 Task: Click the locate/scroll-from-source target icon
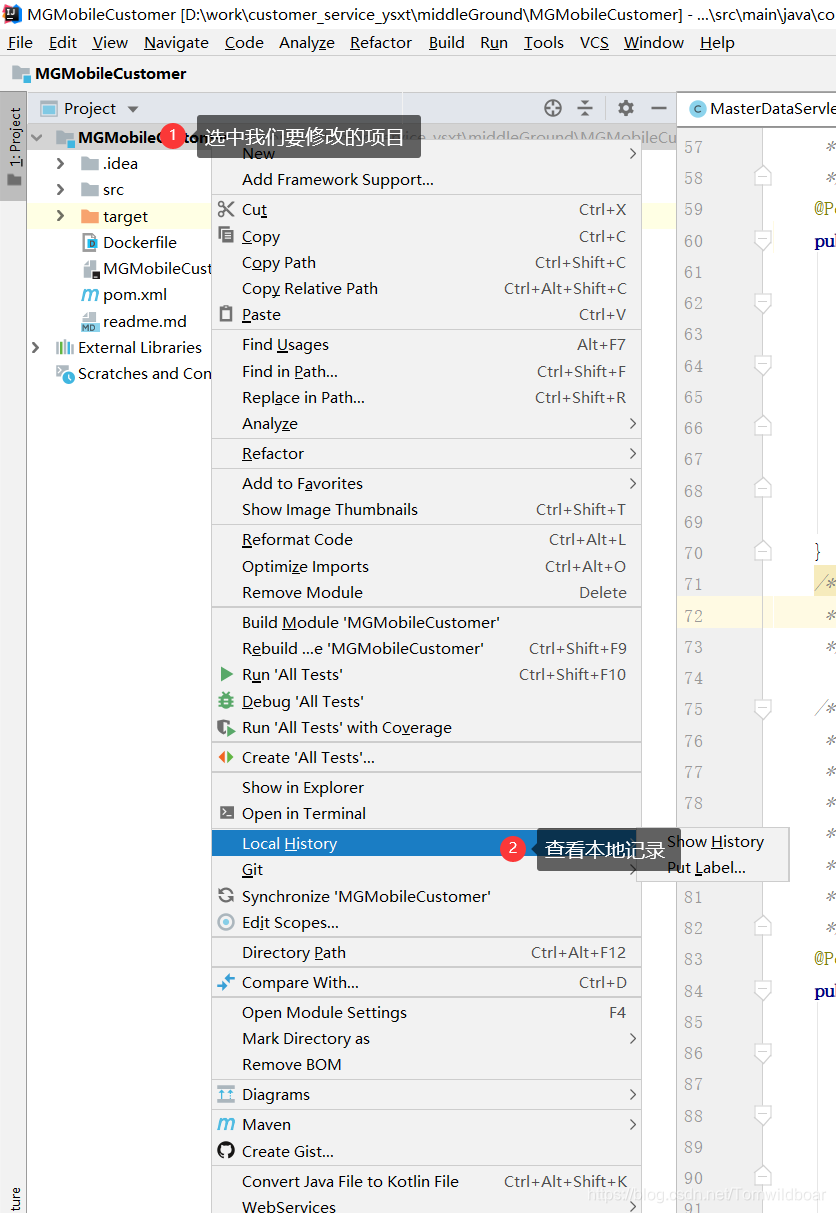coord(553,108)
